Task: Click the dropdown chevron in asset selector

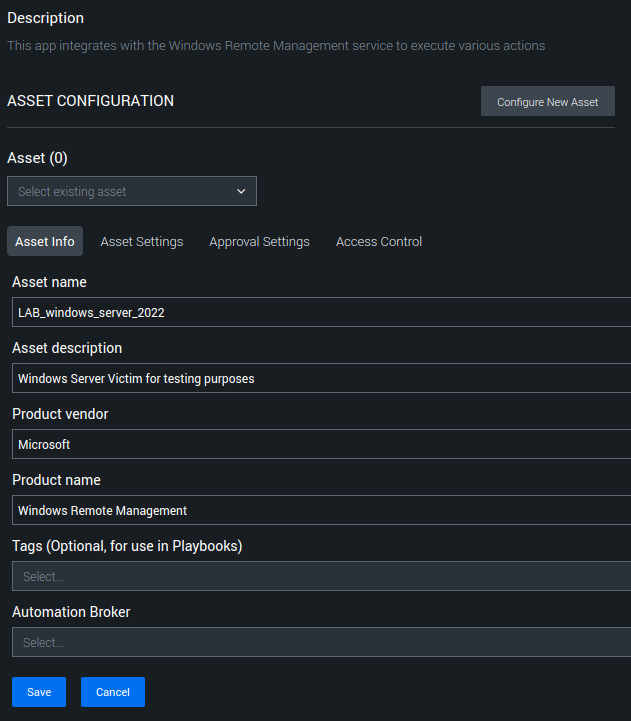Action: coord(241,191)
